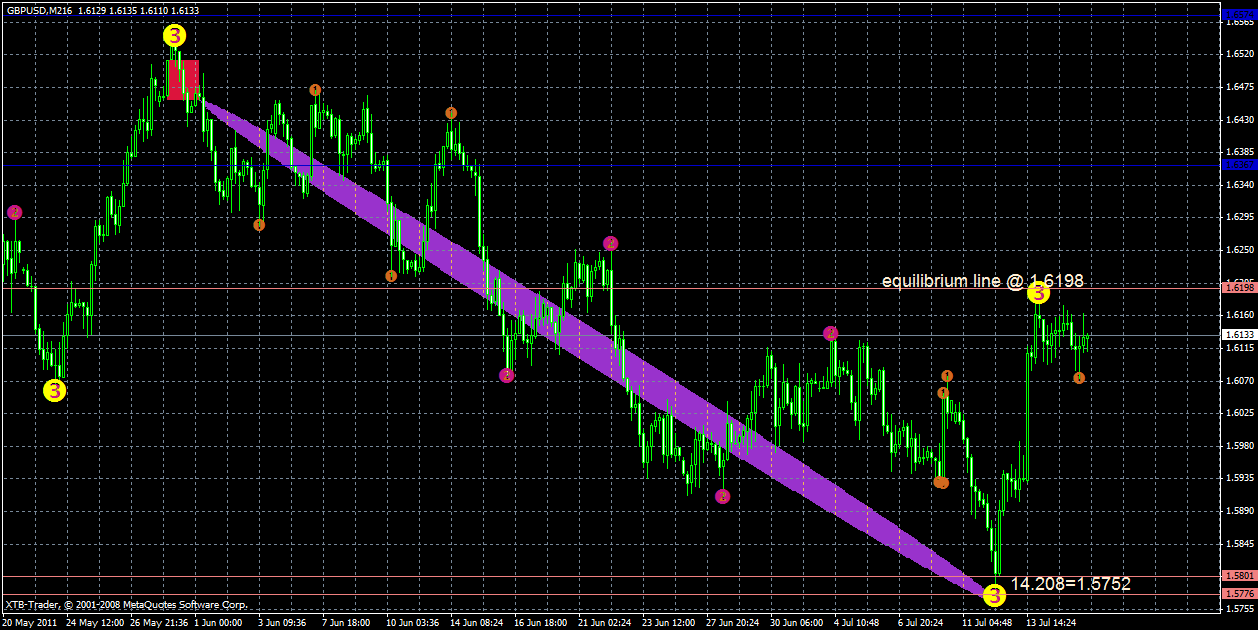The height and width of the screenshot is (630, 1258).
Task: Click the 1.5980 price axis label
Action: (1240, 446)
